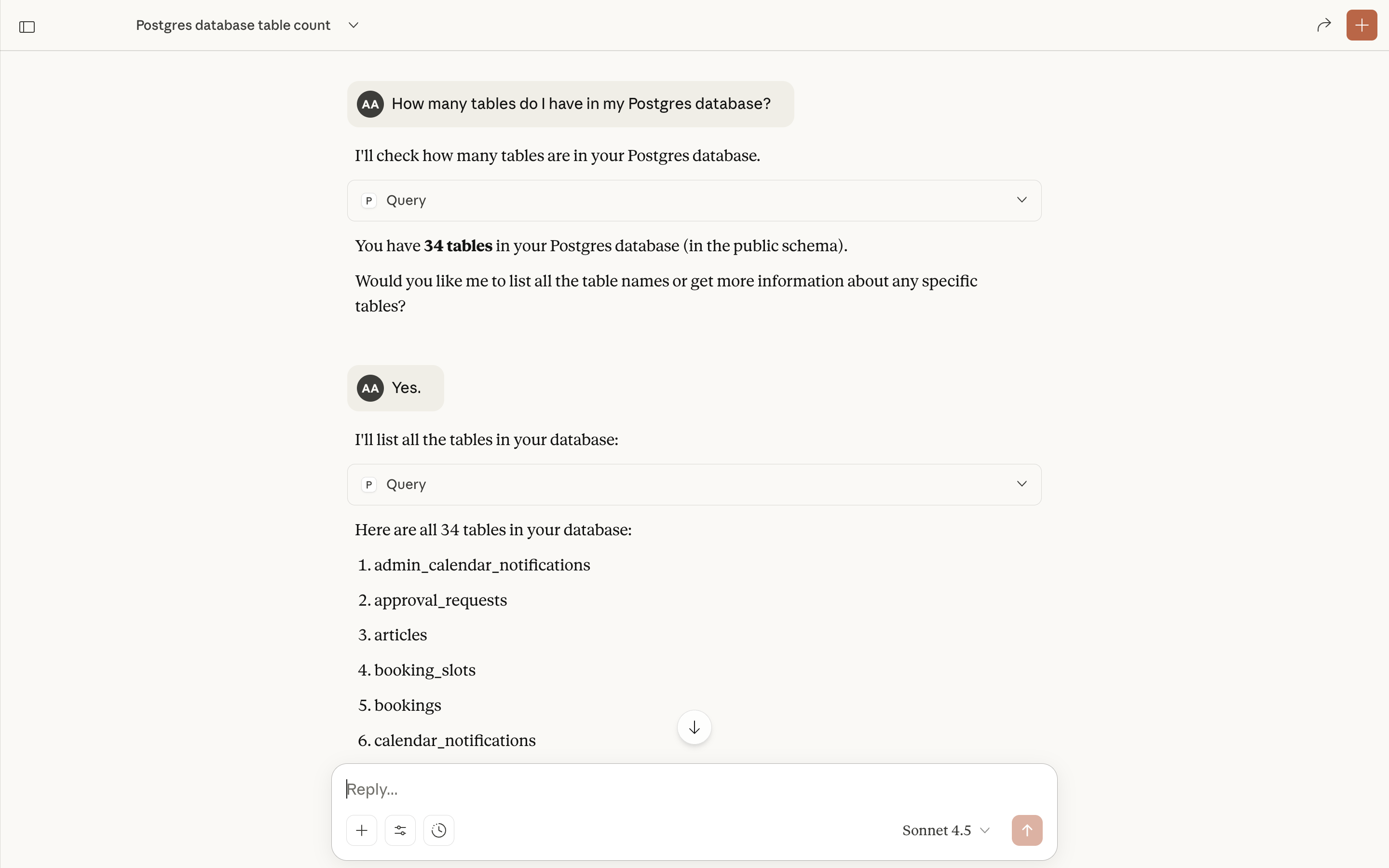Expand the first Query tool result
1389x868 pixels.
1021,200
